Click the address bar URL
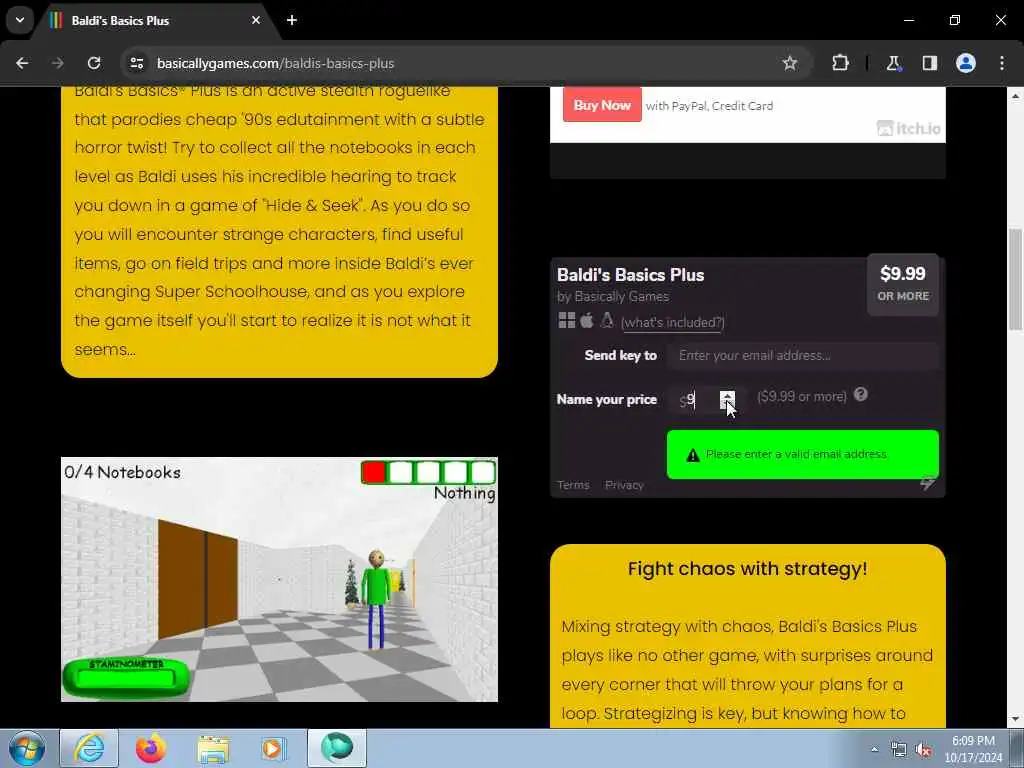 point(275,63)
